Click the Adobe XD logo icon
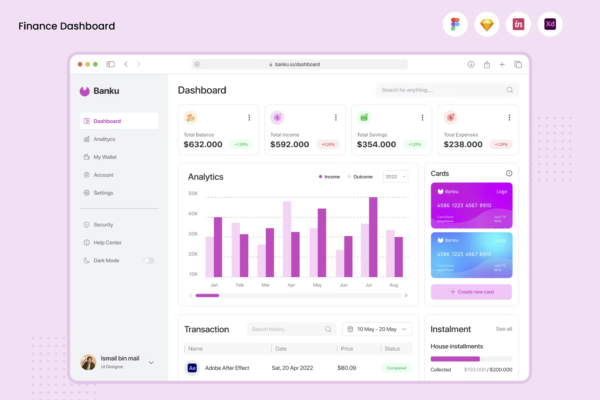600x400 pixels. [550, 24]
